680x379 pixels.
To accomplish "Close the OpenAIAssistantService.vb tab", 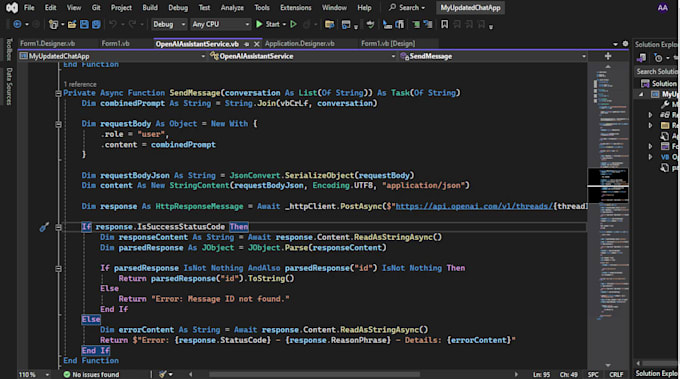I will pos(257,44).
